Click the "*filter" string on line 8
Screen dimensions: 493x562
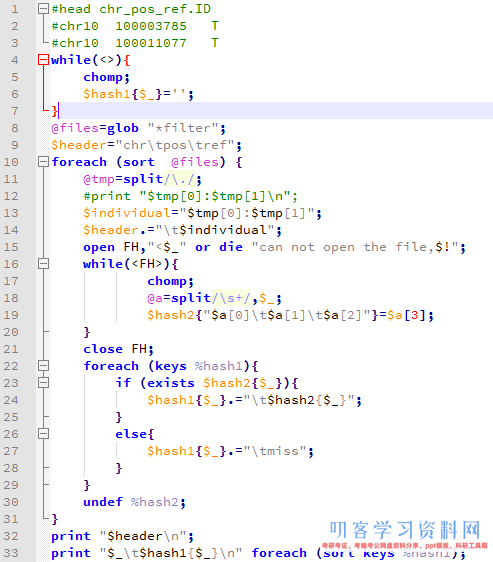pyautogui.click(x=183, y=128)
